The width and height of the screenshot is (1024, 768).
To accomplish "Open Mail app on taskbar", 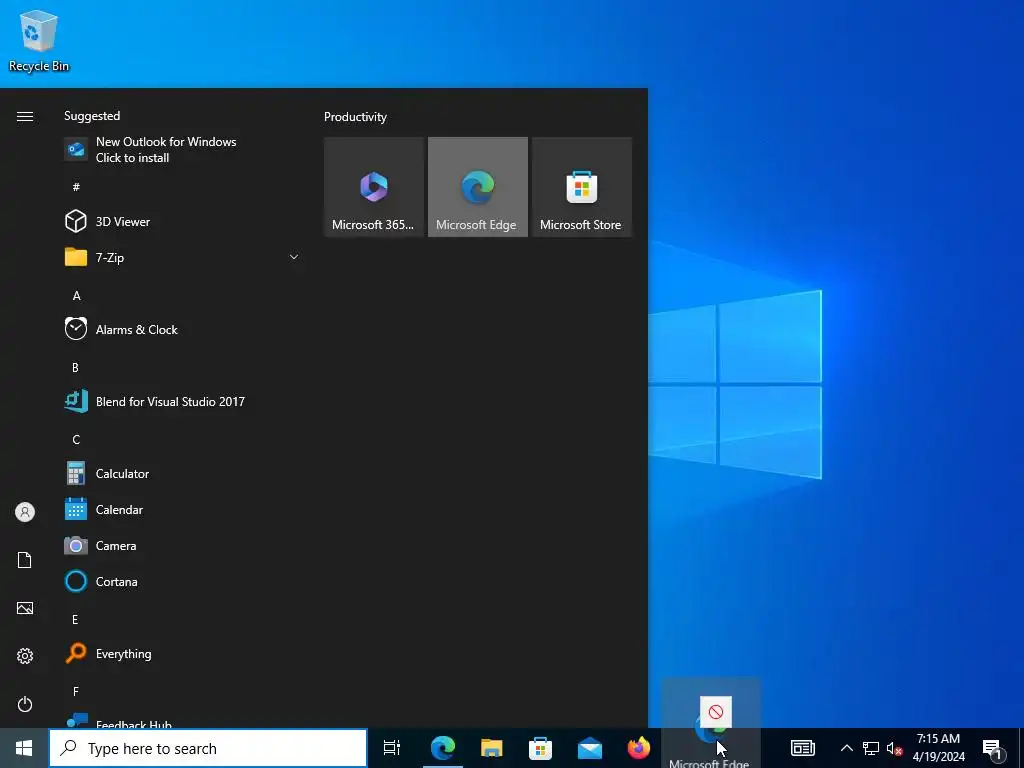I will pyautogui.click(x=590, y=748).
